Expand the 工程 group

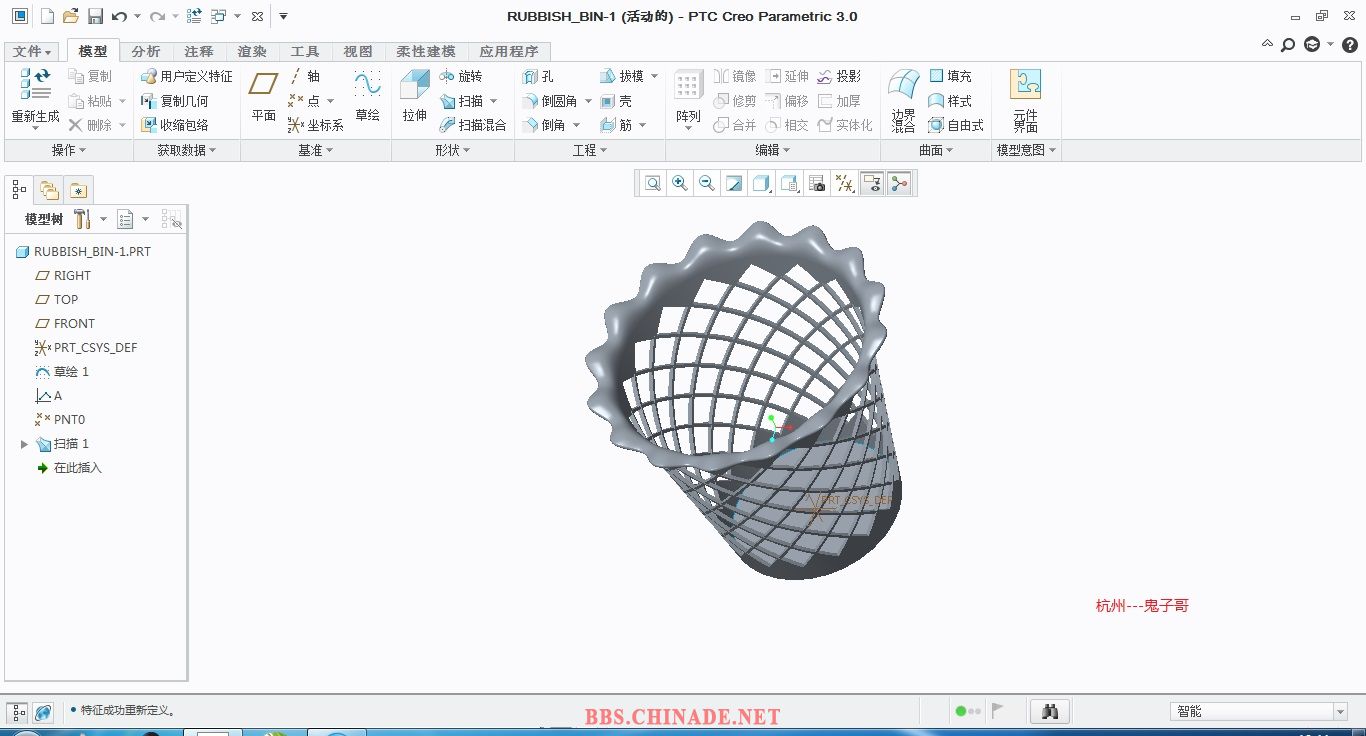click(x=590, y=150)
